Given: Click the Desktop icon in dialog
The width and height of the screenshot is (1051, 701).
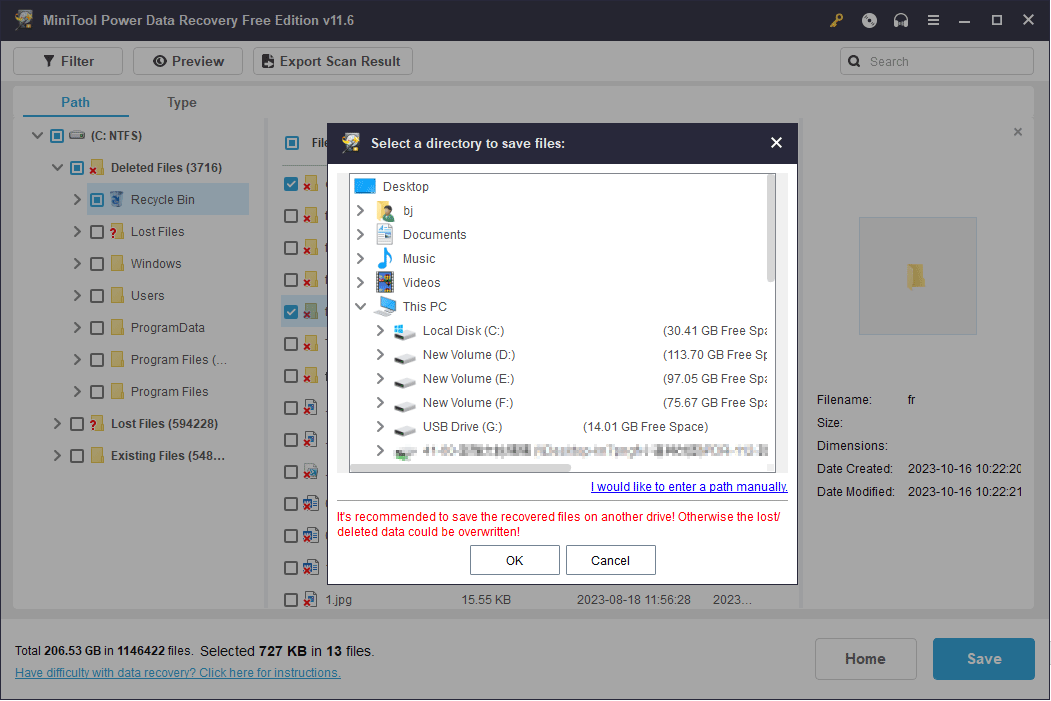Looking at the screenshot, I should point(365,186).
